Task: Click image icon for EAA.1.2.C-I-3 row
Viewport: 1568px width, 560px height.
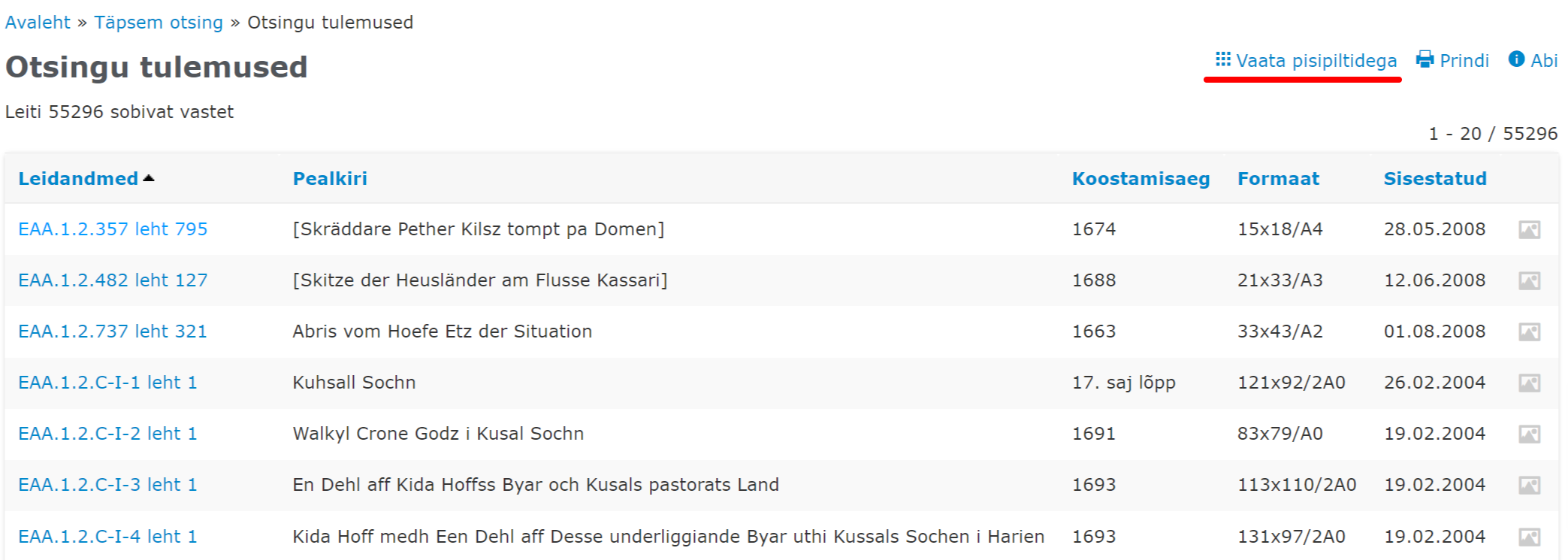Action: click(x=1529, y=486)
